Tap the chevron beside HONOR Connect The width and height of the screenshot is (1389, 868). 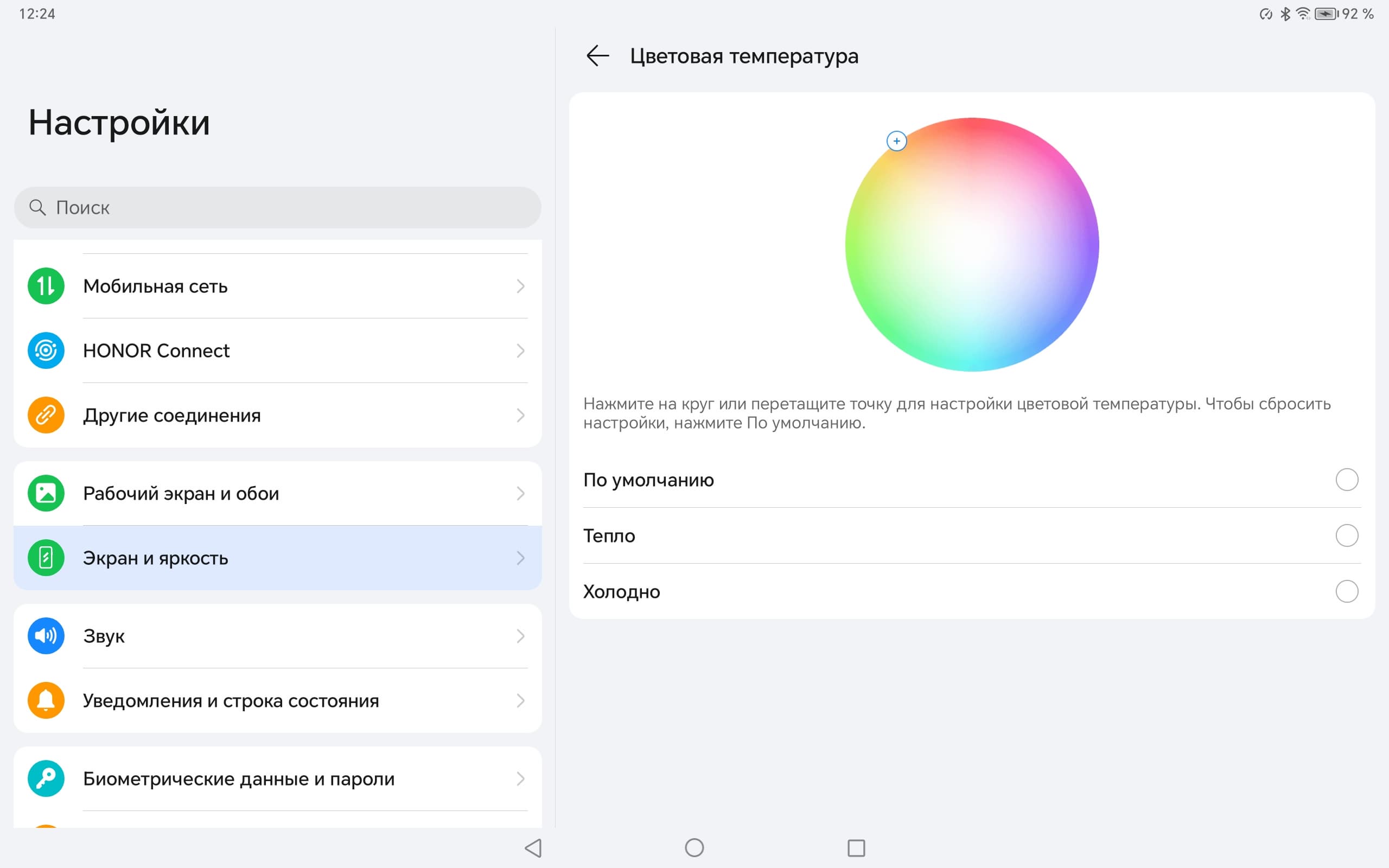pyautogui.click(x=520, y=350)
